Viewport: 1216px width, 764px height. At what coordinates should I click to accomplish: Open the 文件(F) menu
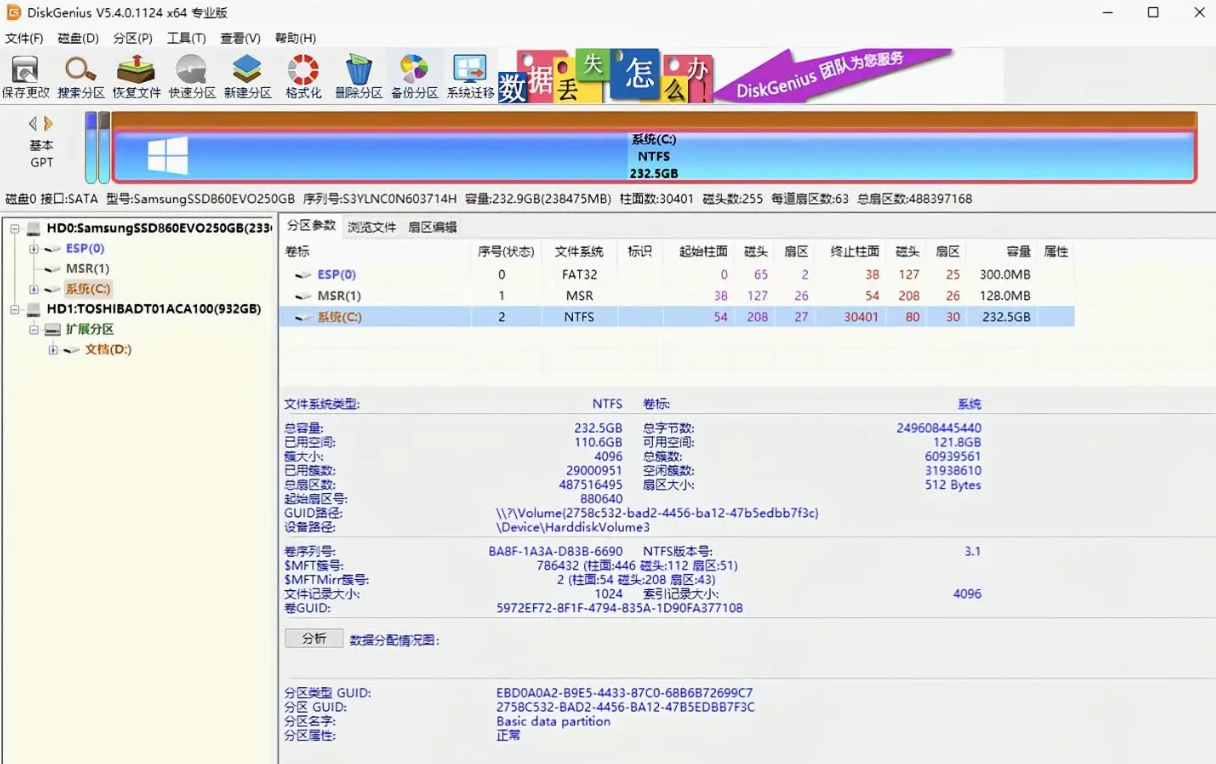point(24,38)
